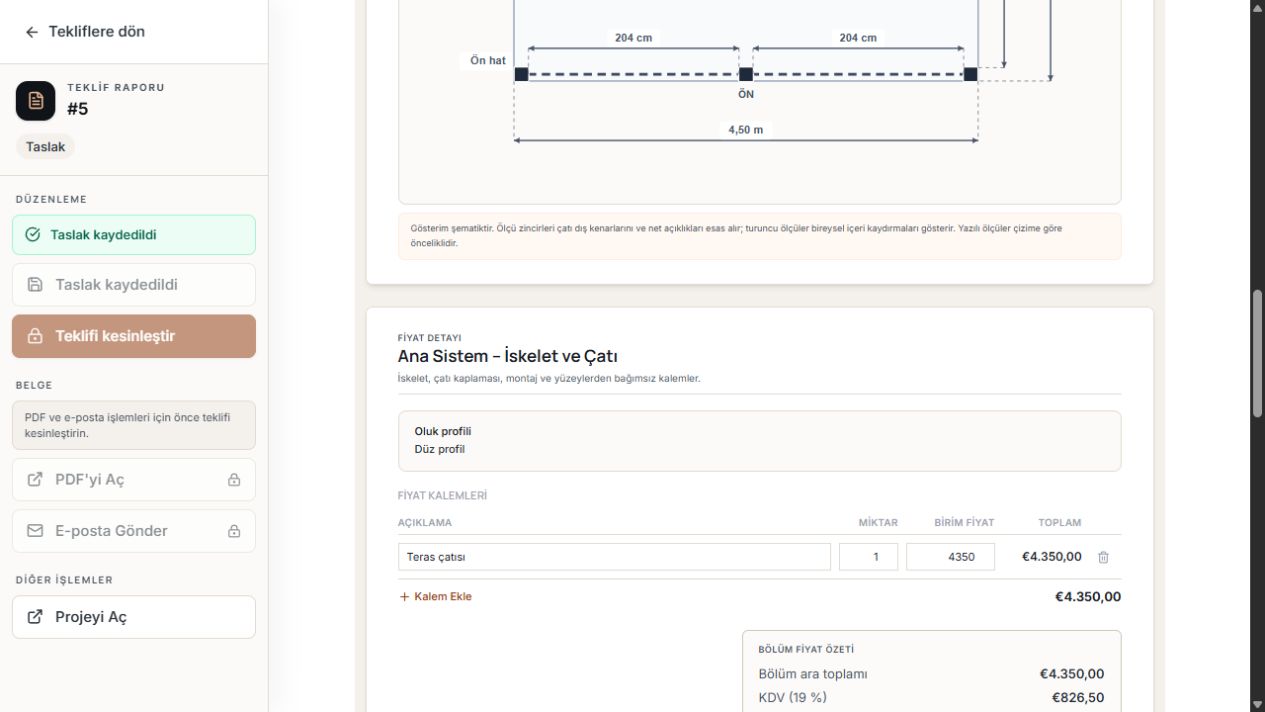Click the green Taslak kaydedildi status banner

tap(134, 235)
